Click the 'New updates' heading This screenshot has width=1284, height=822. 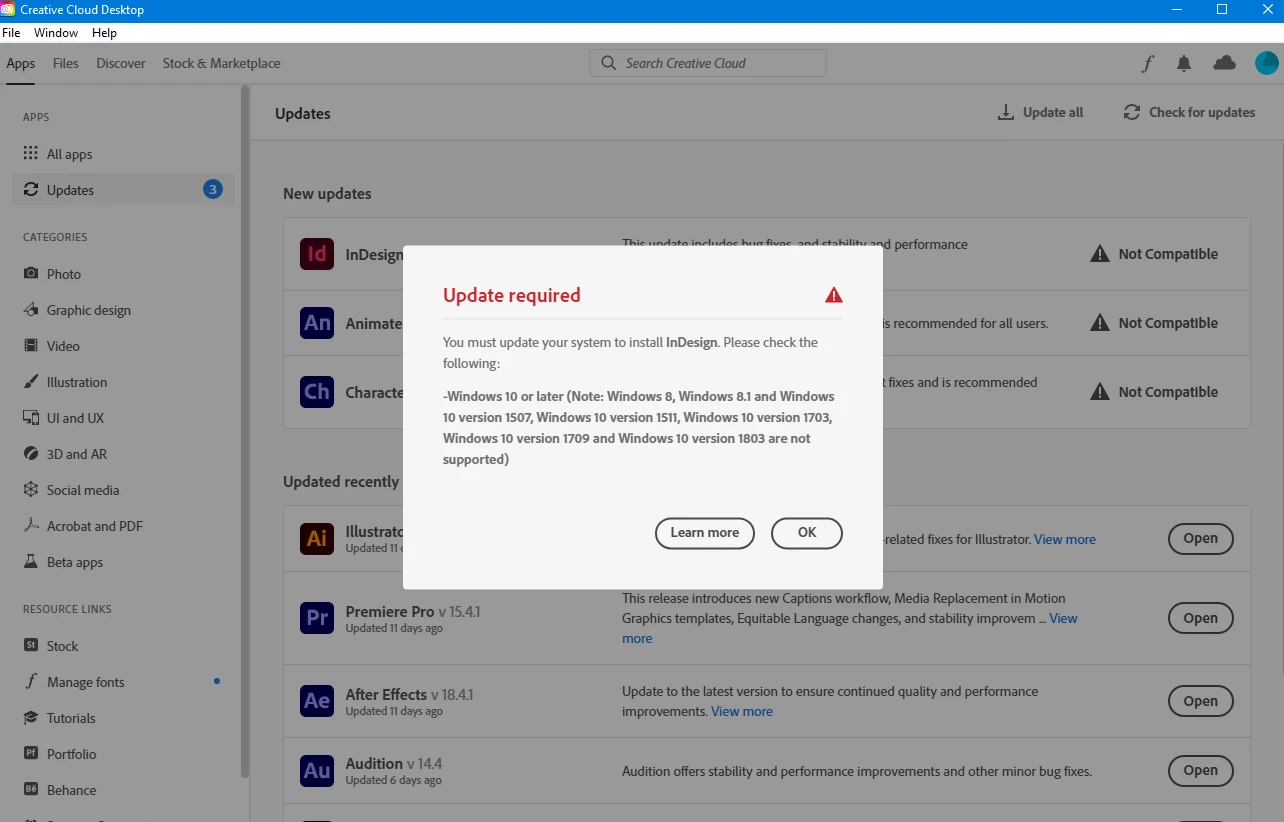(x=327, y=194)
